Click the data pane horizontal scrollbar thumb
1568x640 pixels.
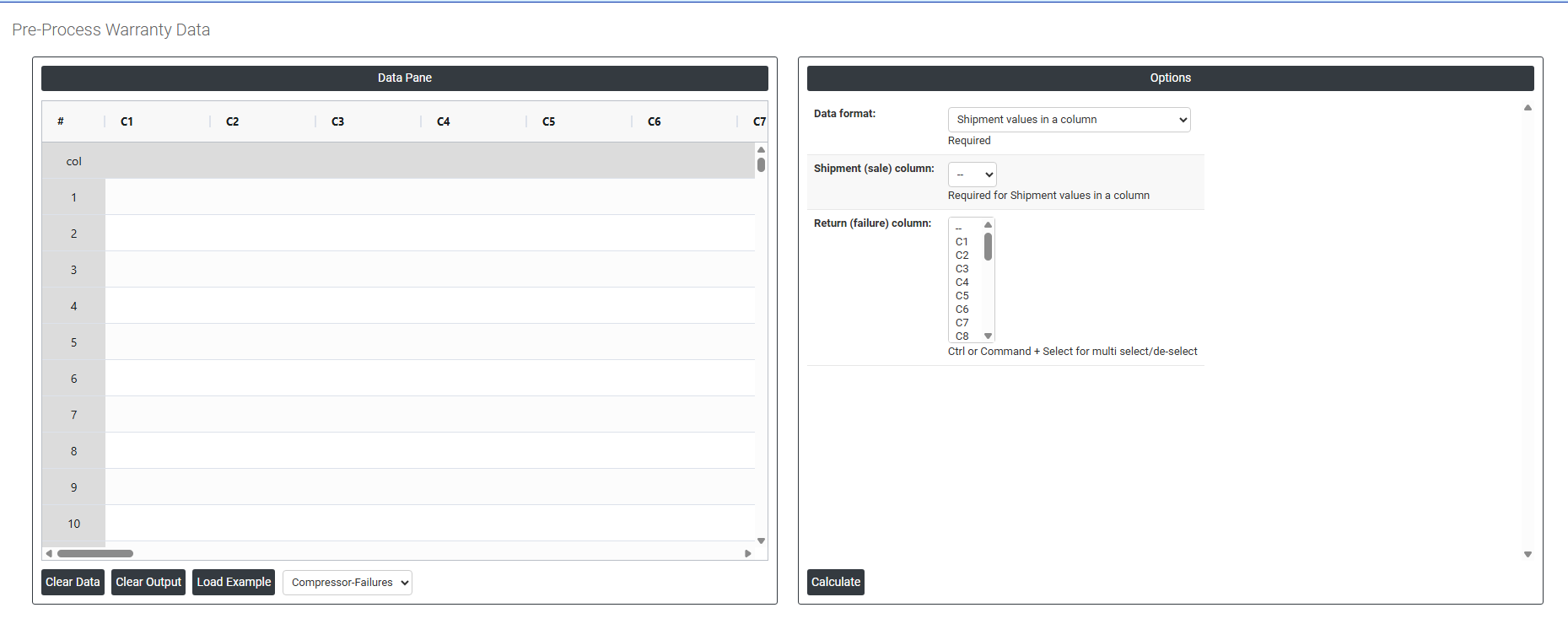[95, 554]
